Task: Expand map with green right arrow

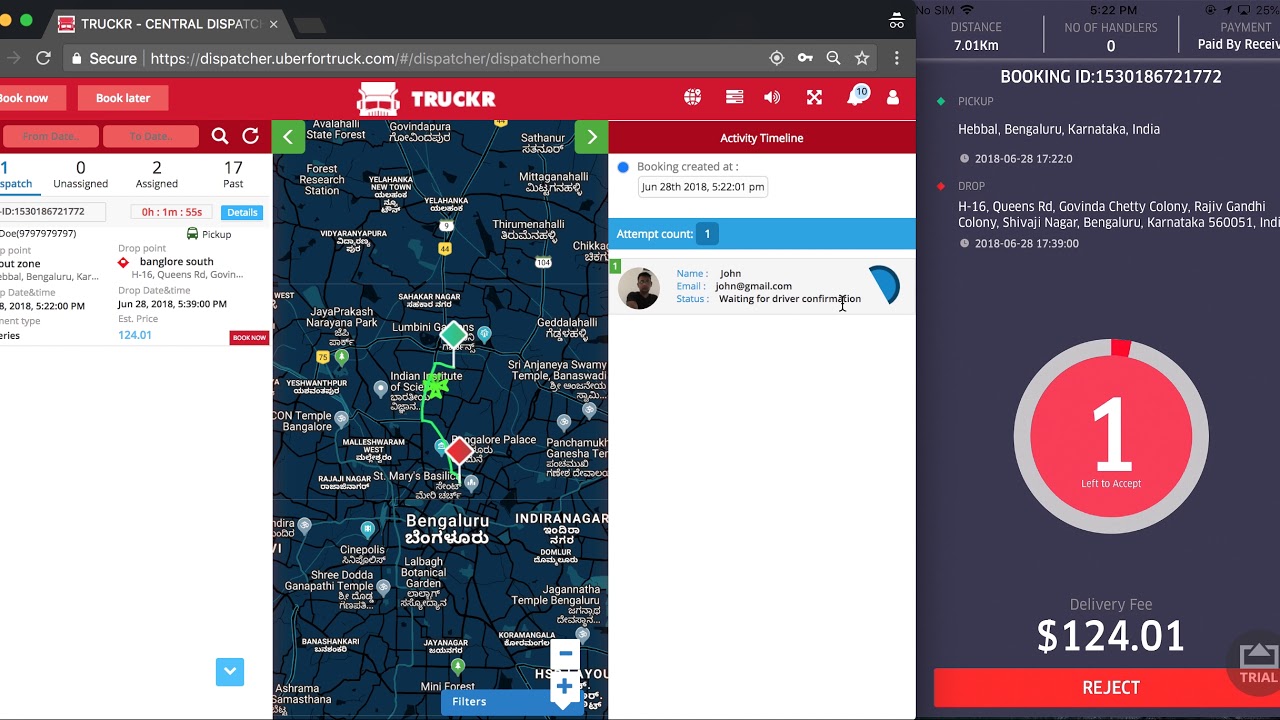Action: (x=592, y=137)
